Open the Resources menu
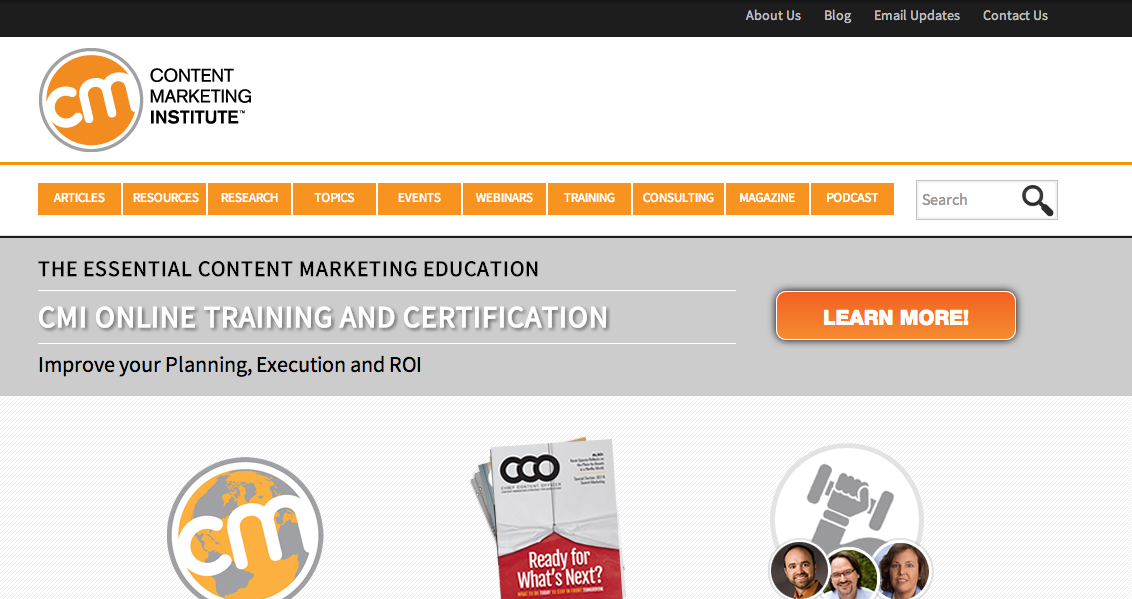The image size is (1132, 599). pos(165,198)
